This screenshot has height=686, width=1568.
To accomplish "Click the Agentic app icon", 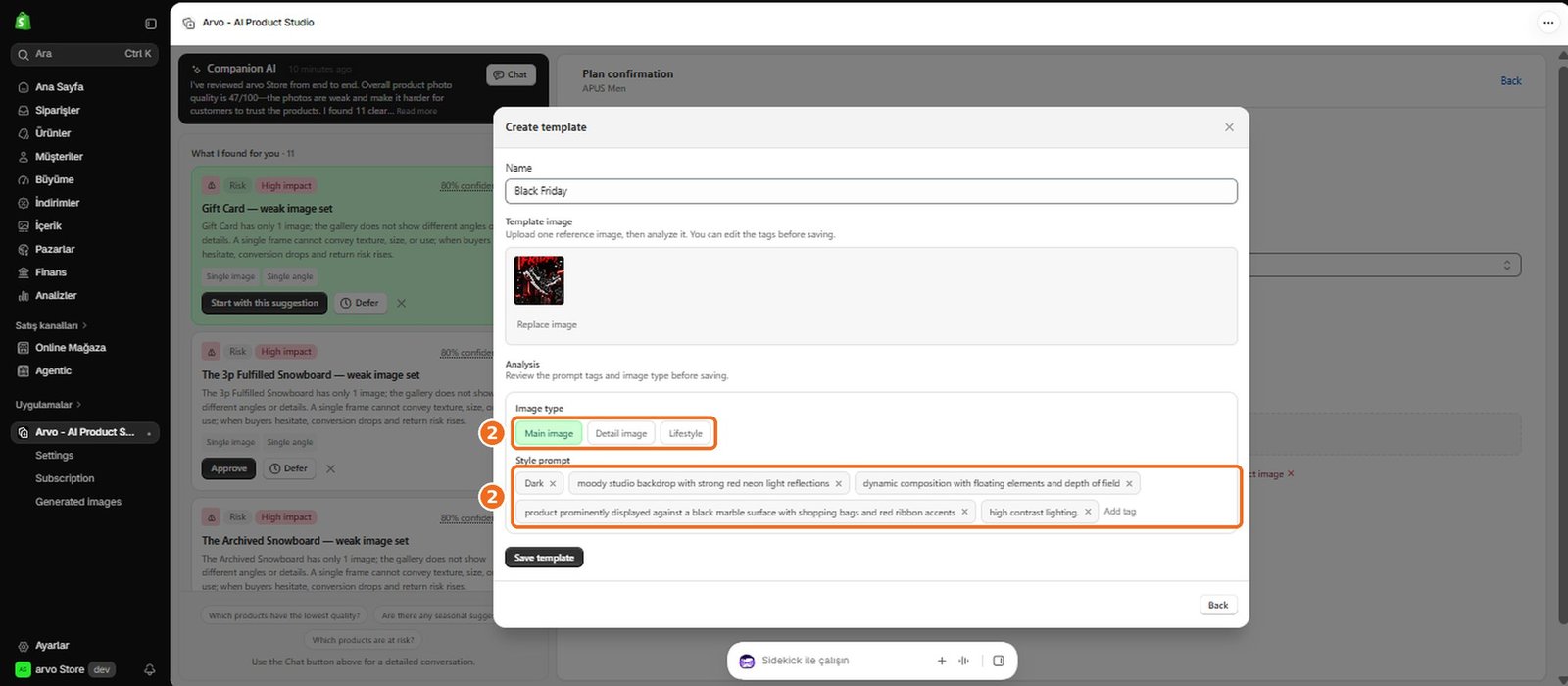I will coord(24,371).
